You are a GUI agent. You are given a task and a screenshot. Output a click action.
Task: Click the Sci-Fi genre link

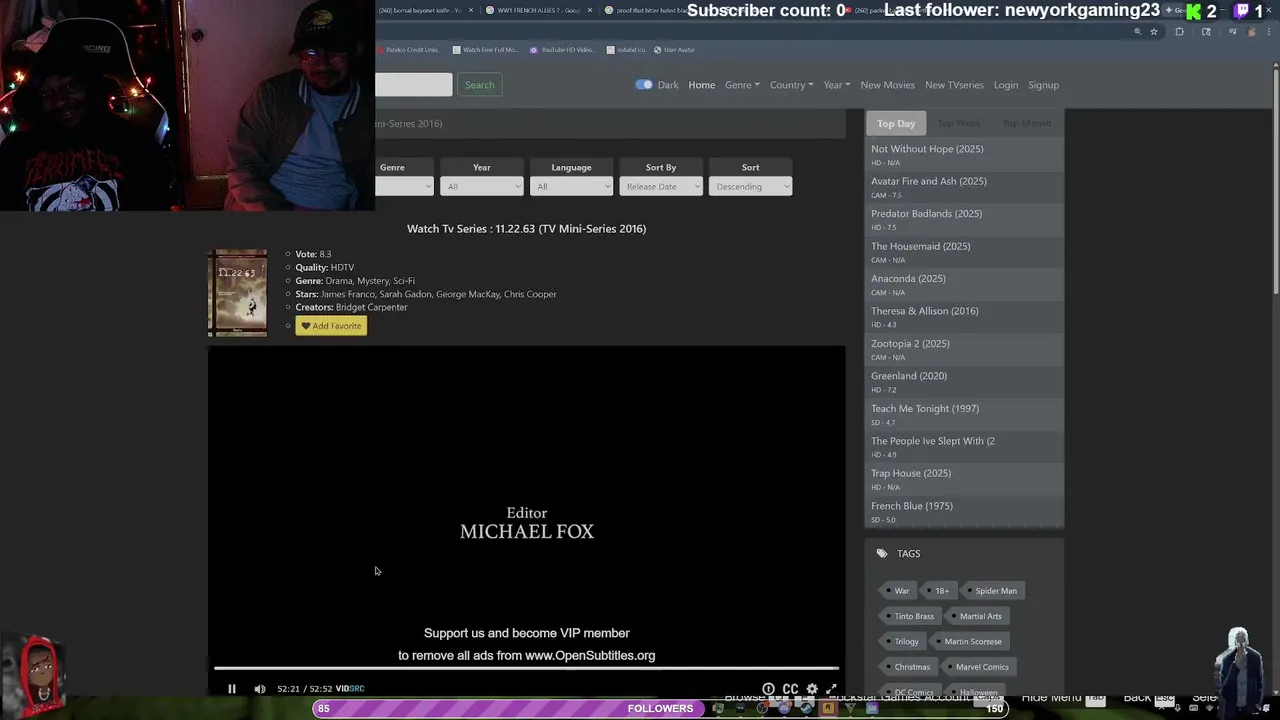coord(404,281)
